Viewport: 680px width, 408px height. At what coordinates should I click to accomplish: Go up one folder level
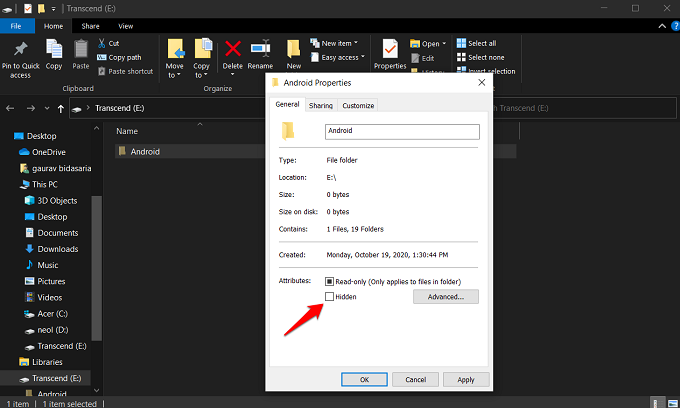61,109
